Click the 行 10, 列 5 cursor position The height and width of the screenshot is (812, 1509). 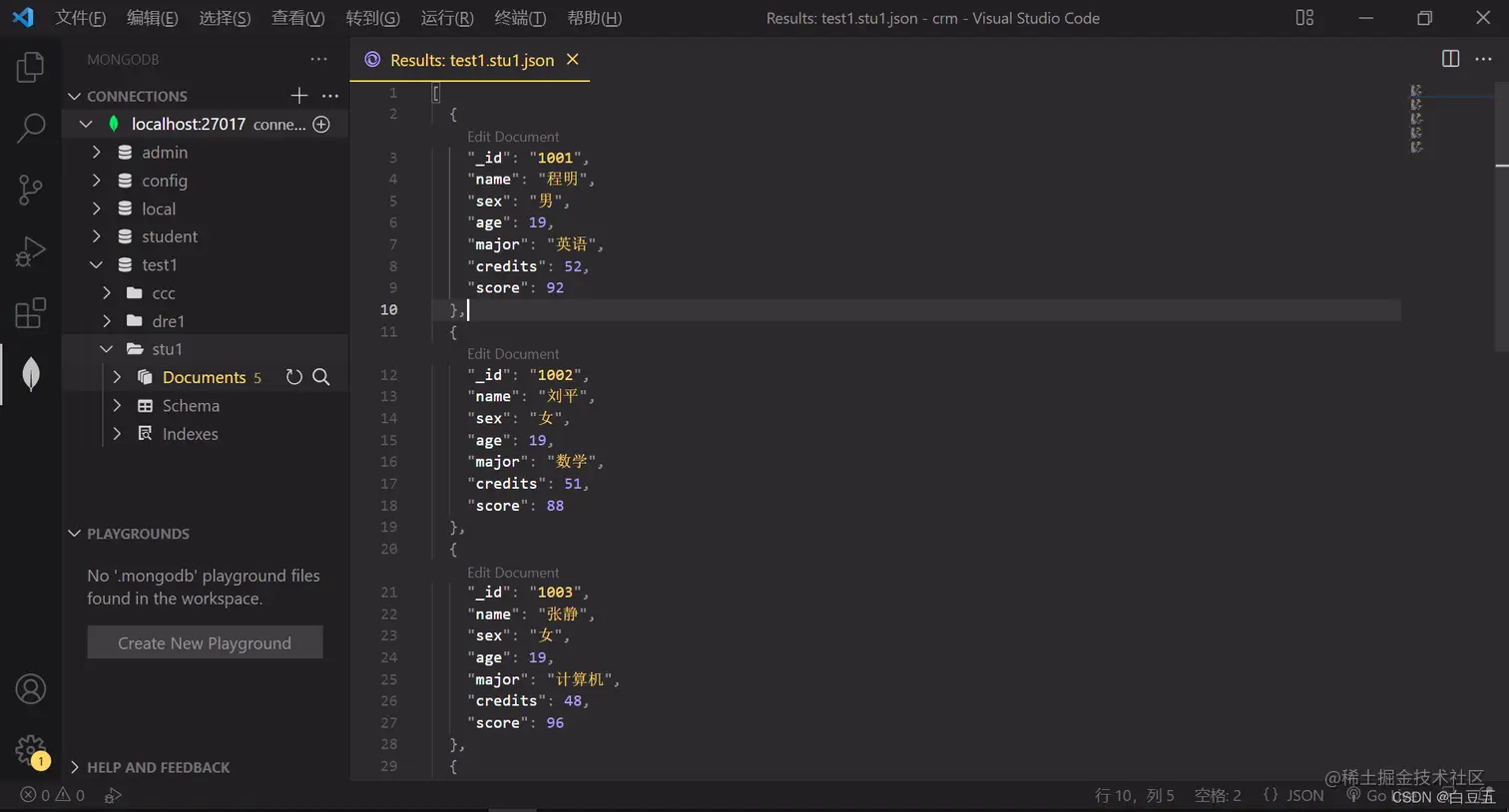coord(1134,795)
